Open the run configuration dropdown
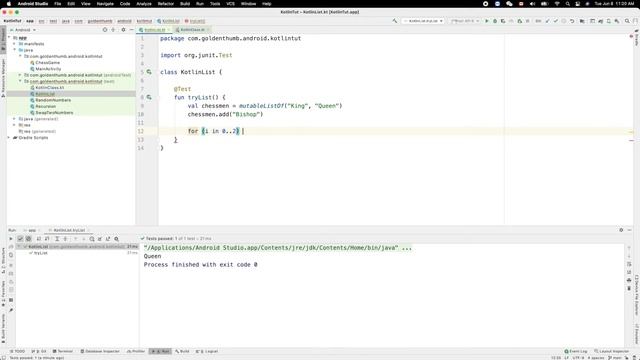Screen dimensions: 640x360 [423, 21]
